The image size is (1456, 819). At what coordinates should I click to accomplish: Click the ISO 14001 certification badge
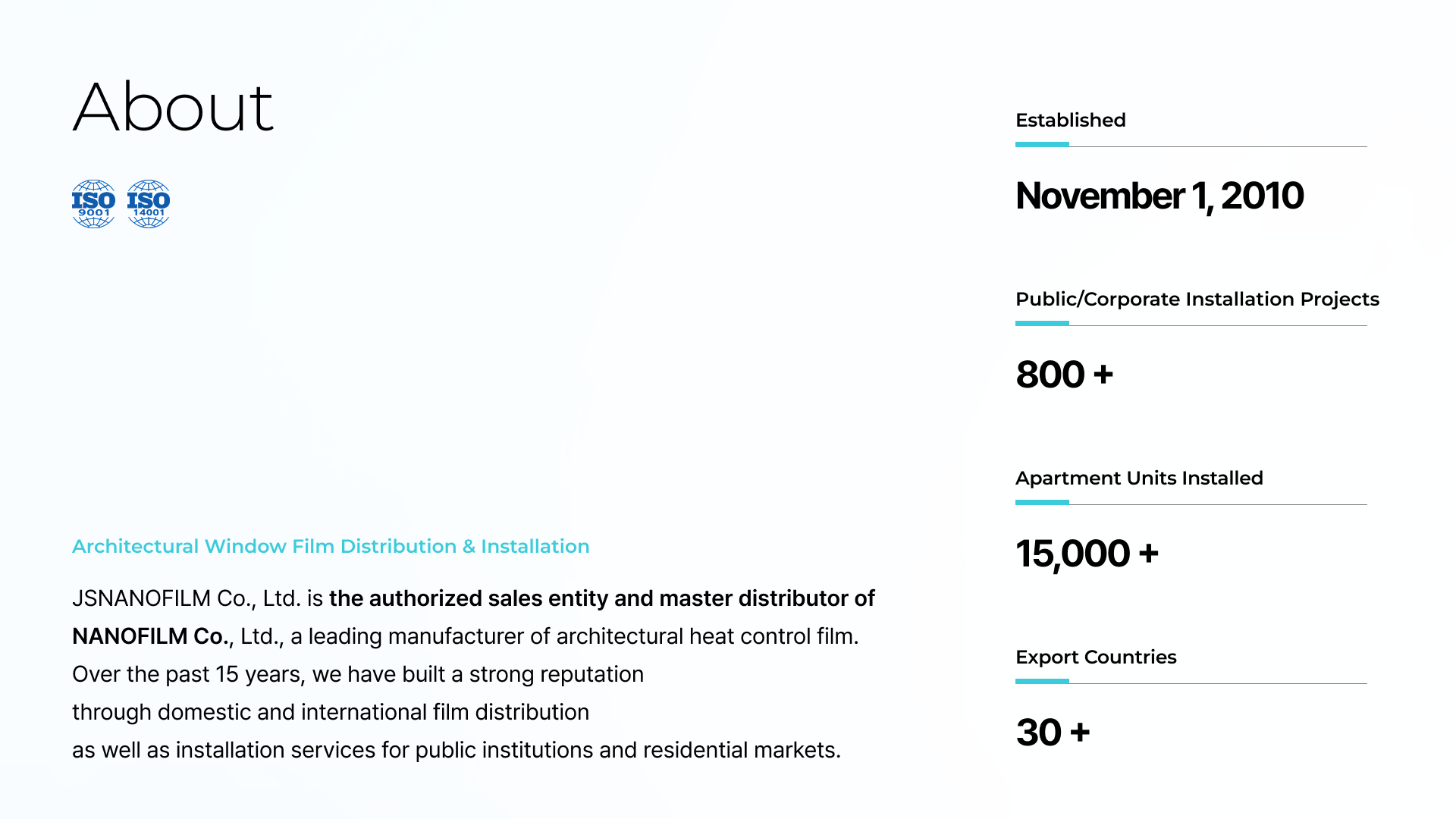pyautogui.click(x=149, y=203)
